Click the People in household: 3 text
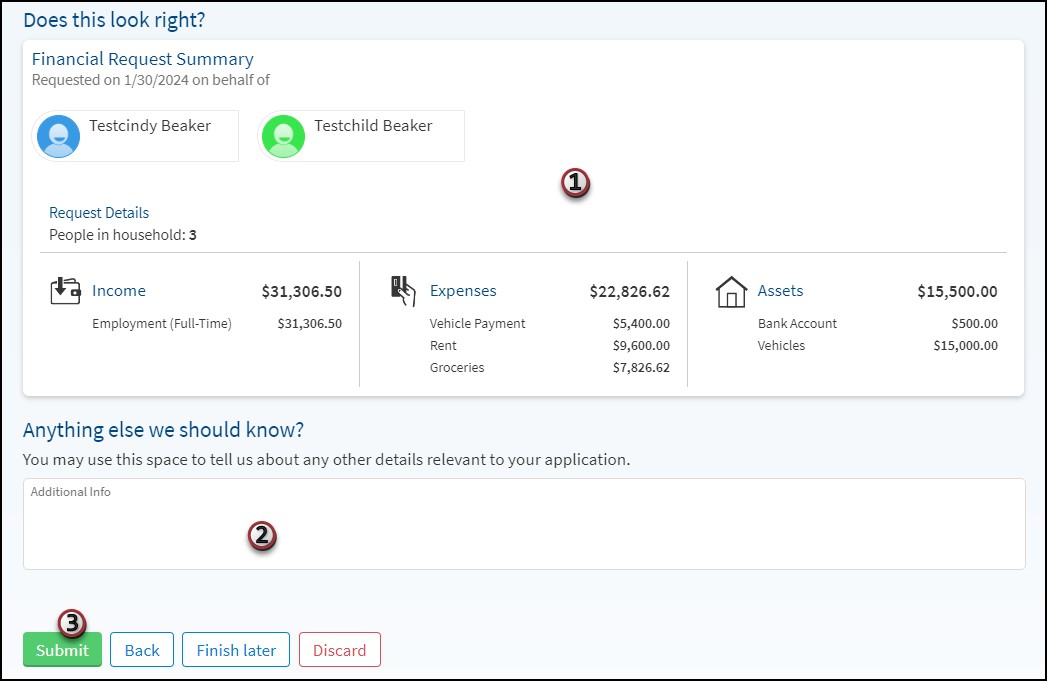The width and height of the screenshot is (1047, 681). pyautogui.click(x=123, y=235)
